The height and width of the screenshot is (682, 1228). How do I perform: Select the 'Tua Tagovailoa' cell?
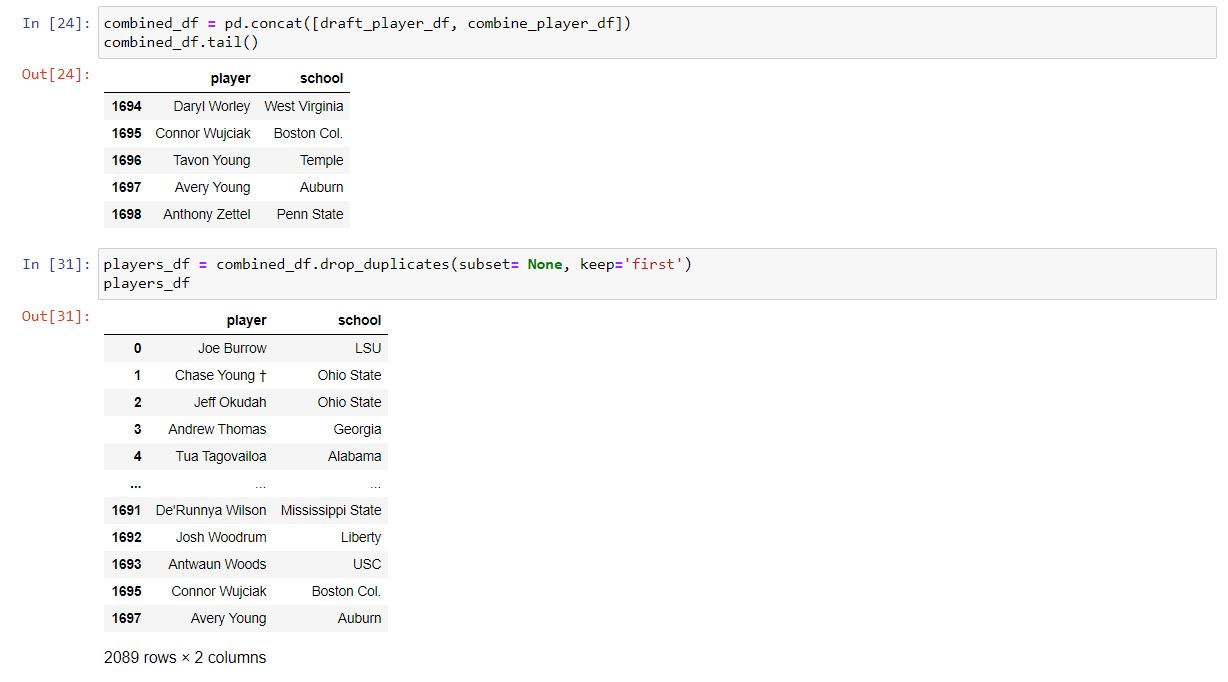point(222,456)
